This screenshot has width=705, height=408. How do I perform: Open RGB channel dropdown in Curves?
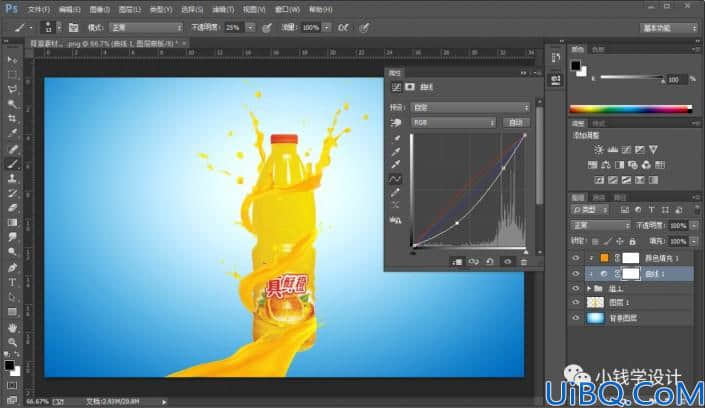tap(453, 122)
